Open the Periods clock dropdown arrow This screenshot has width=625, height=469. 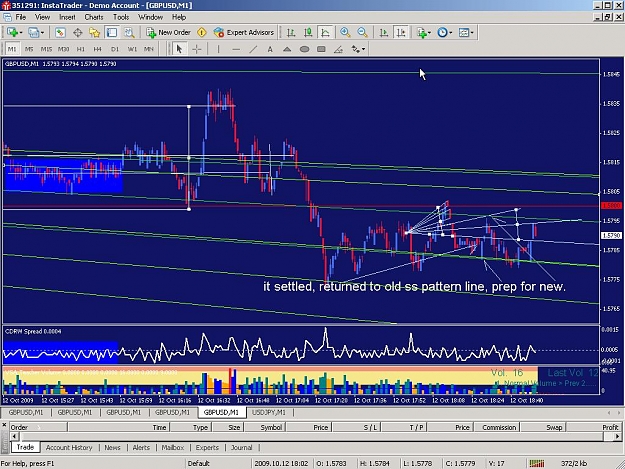[x=450, y=33]
